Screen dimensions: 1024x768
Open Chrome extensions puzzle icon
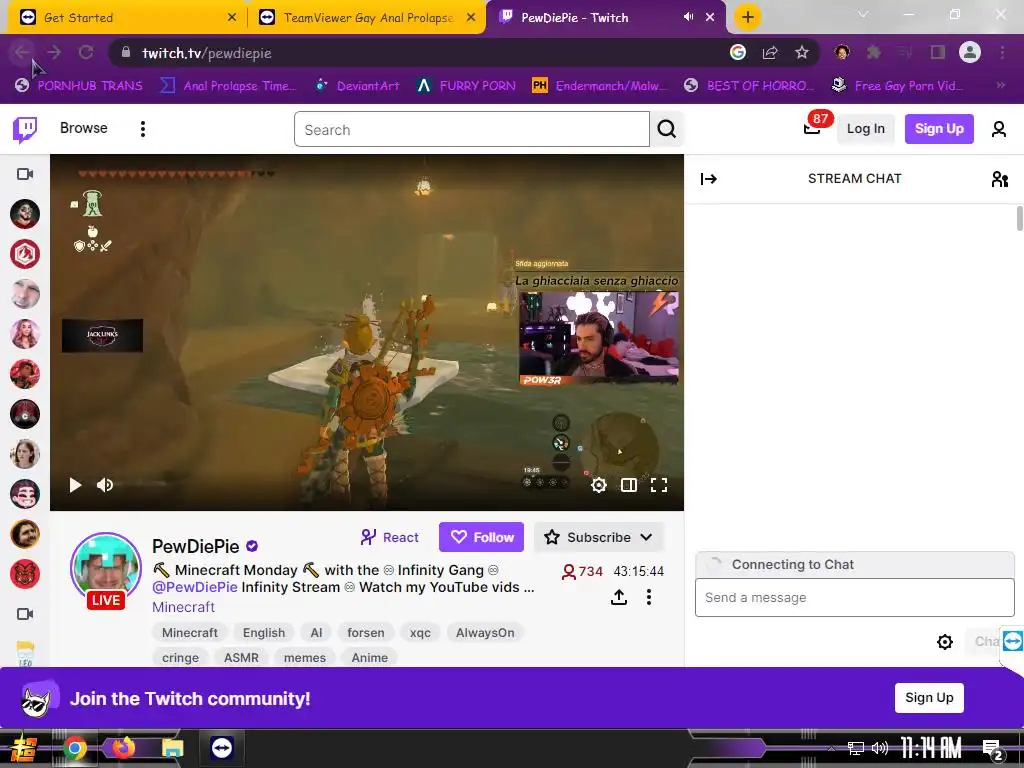[873, 53]
